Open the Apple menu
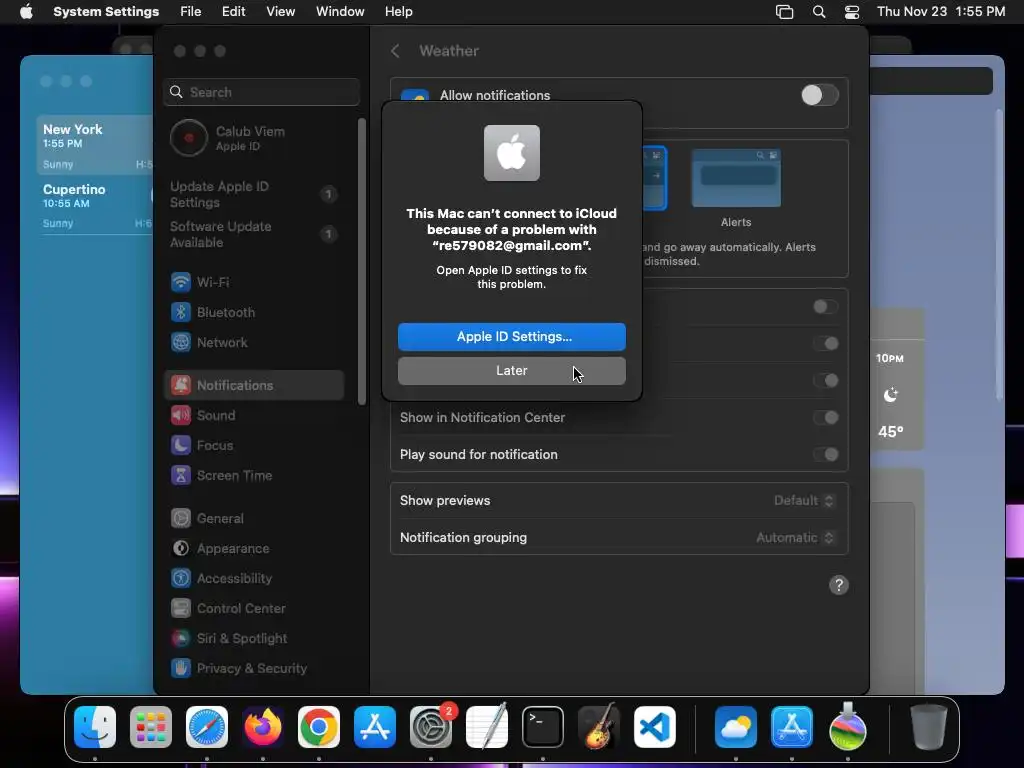 [x=26, y=12]
